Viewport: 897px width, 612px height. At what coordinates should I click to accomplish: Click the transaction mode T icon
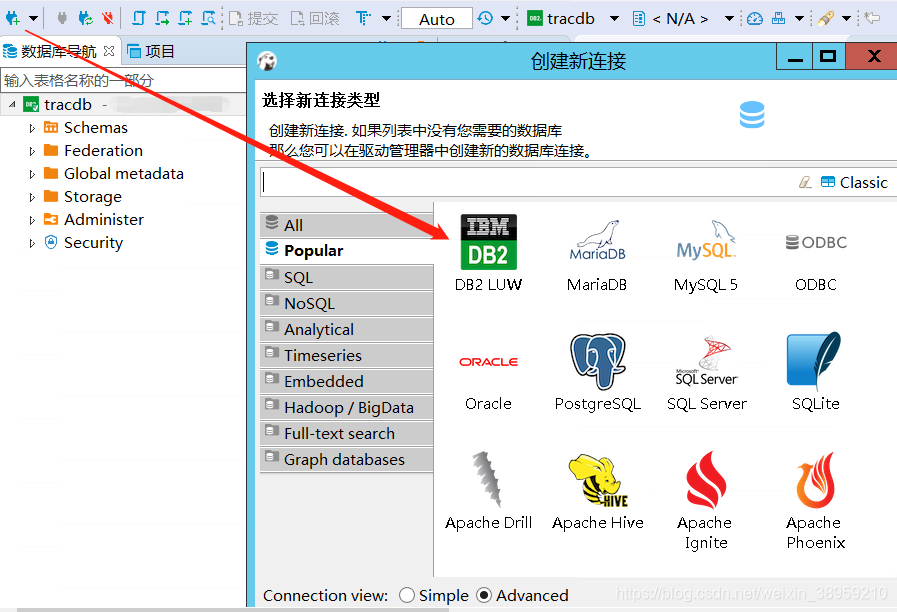click(x=363, y=18)
